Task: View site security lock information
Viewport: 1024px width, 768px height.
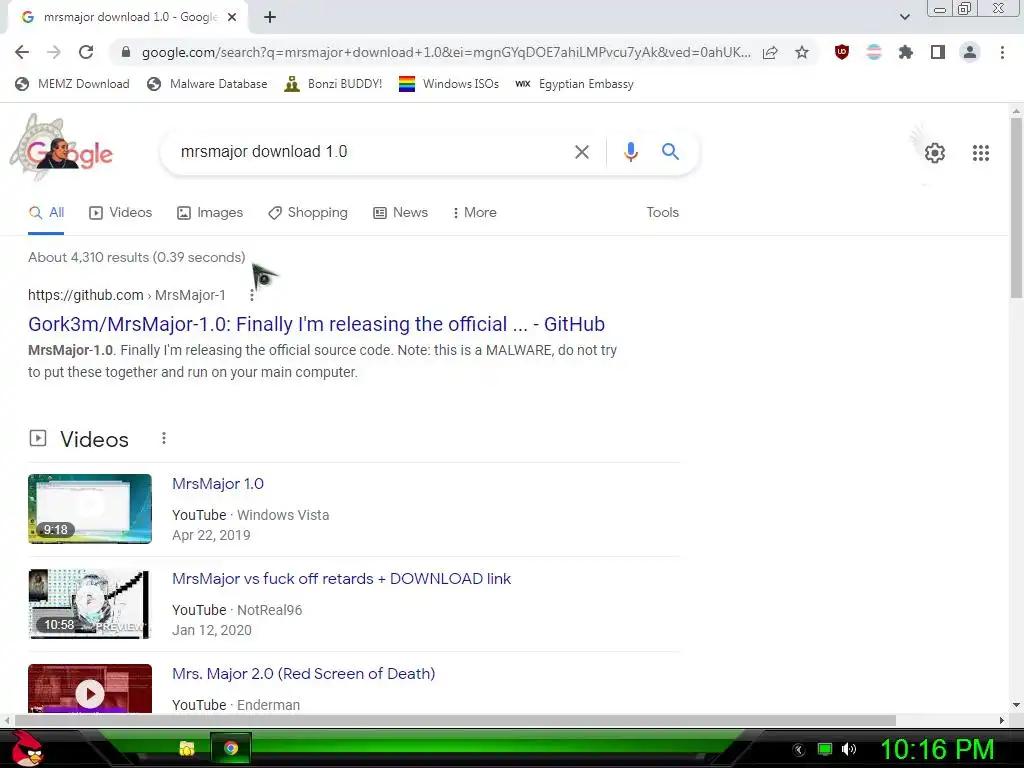Action: [x=126, y=52]
